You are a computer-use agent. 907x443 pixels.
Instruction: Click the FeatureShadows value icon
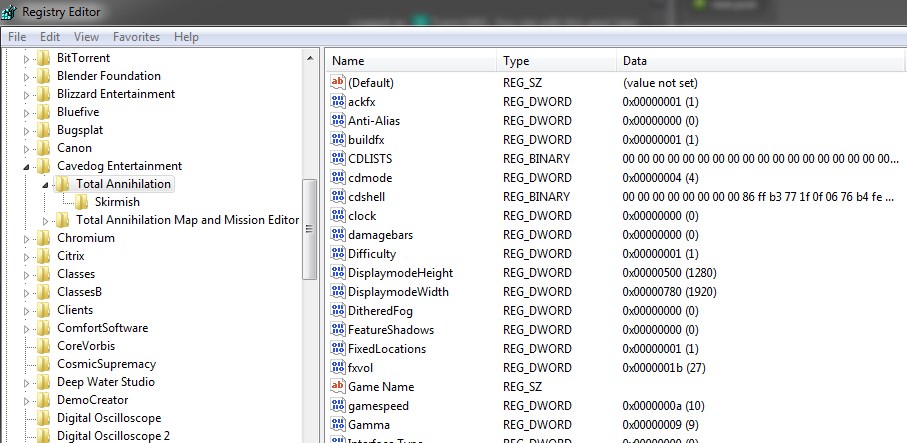pos(337,329)
